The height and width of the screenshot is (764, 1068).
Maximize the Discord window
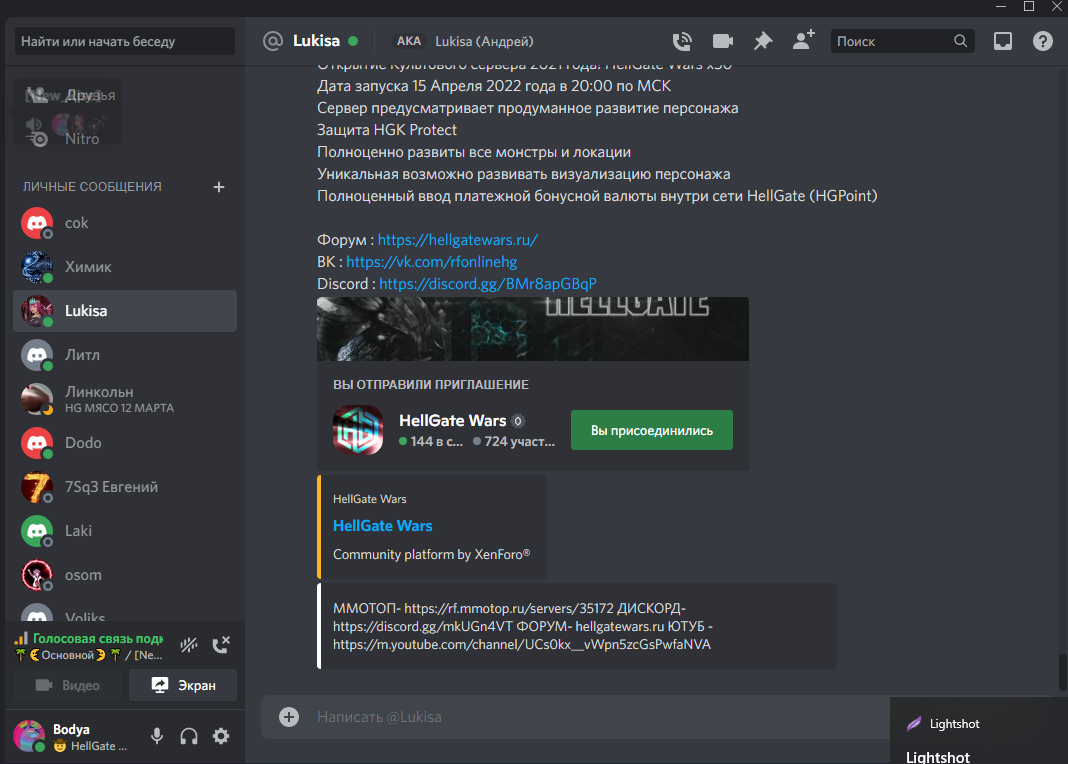tap(1028, 6)
